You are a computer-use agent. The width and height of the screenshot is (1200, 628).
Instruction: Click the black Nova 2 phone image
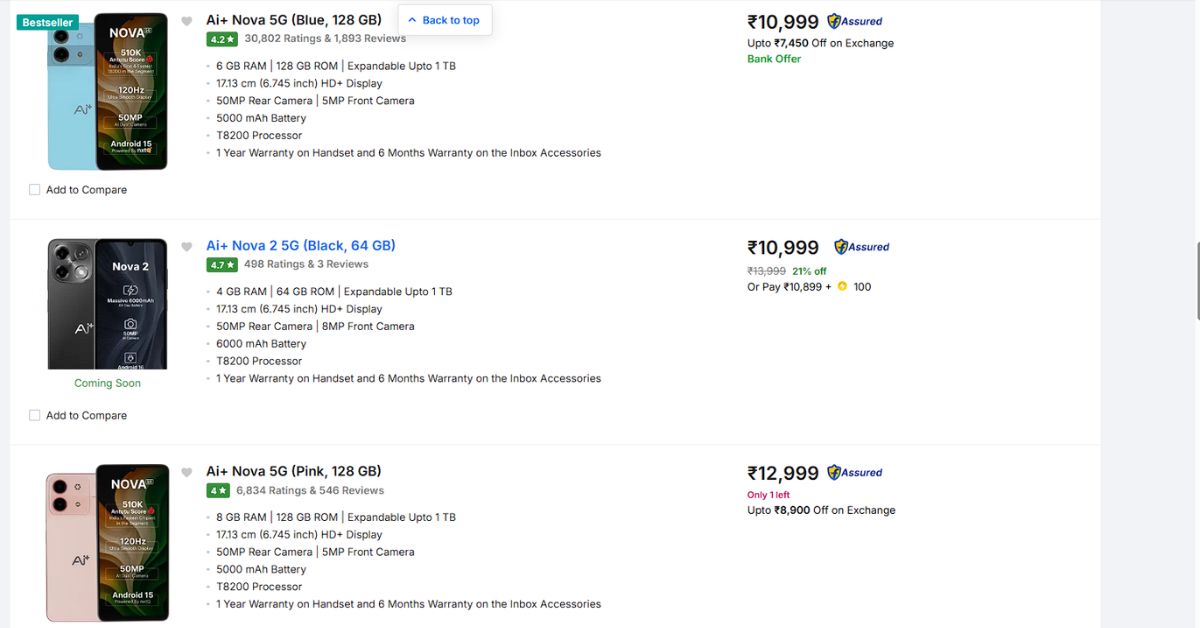pyautogui.click(x=108, y=304)
